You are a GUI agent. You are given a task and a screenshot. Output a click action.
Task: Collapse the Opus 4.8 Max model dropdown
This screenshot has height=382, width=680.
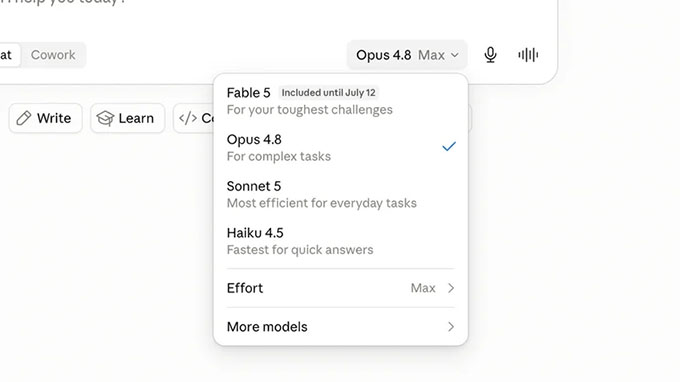coord(407,55)
